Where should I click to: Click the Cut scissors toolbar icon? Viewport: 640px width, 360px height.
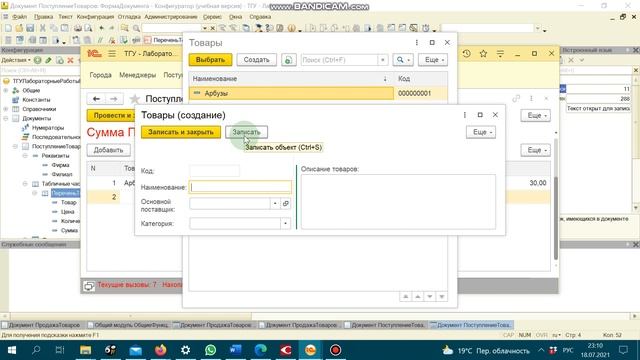[42, 28]
